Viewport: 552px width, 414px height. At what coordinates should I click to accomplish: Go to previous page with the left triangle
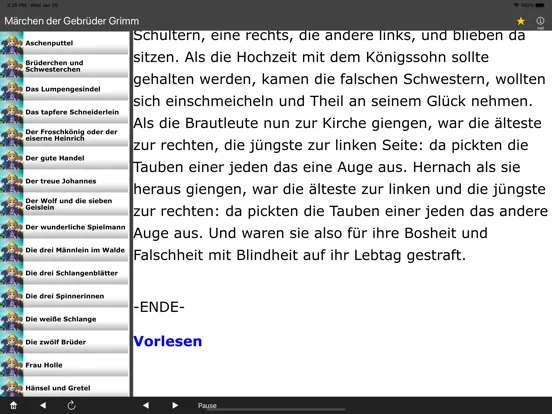click(x=146, y=405)
